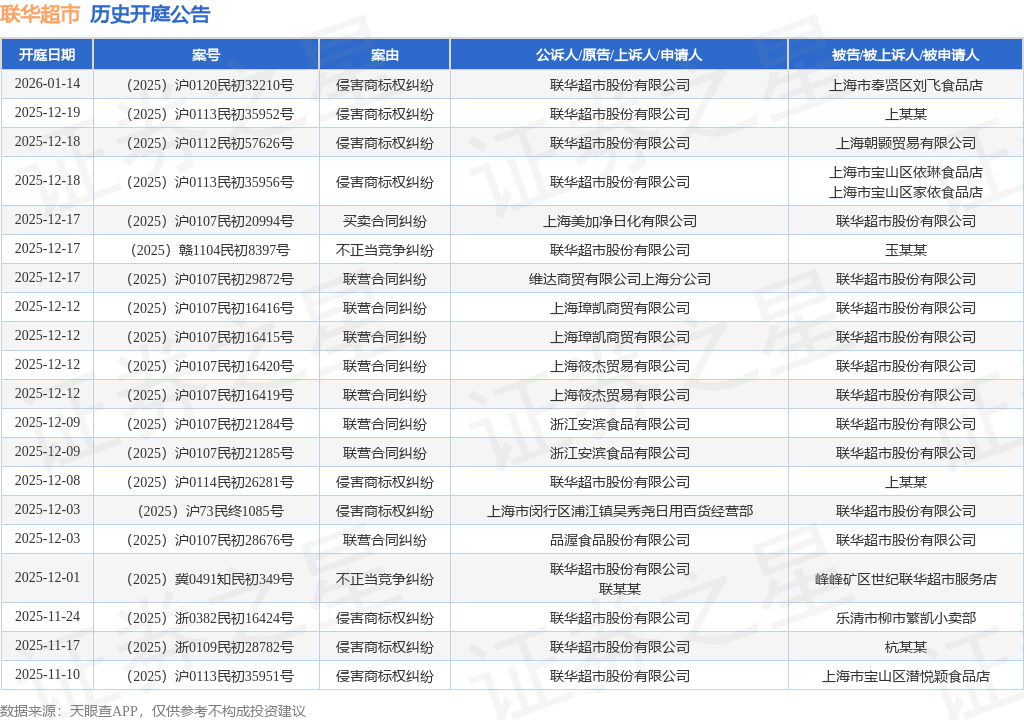Viewport: 1024px width, 720px height.
Task: Click case number 沪0107民初20994号
Action: [210, 221]
